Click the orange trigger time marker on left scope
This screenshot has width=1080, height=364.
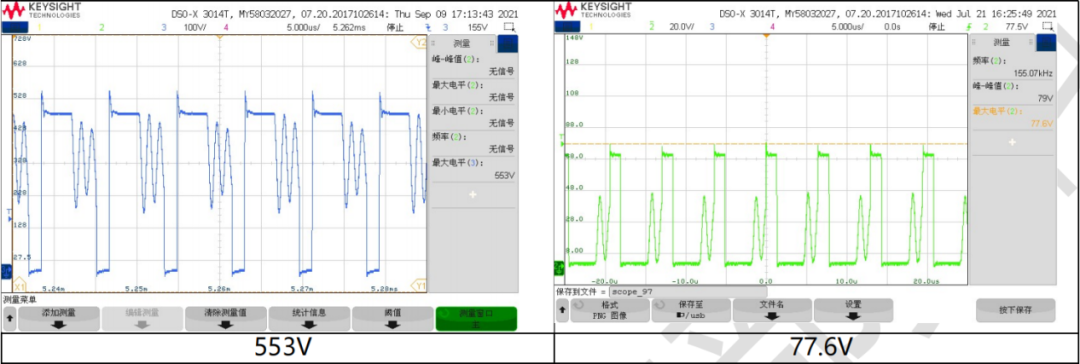[x=219, y=37]
